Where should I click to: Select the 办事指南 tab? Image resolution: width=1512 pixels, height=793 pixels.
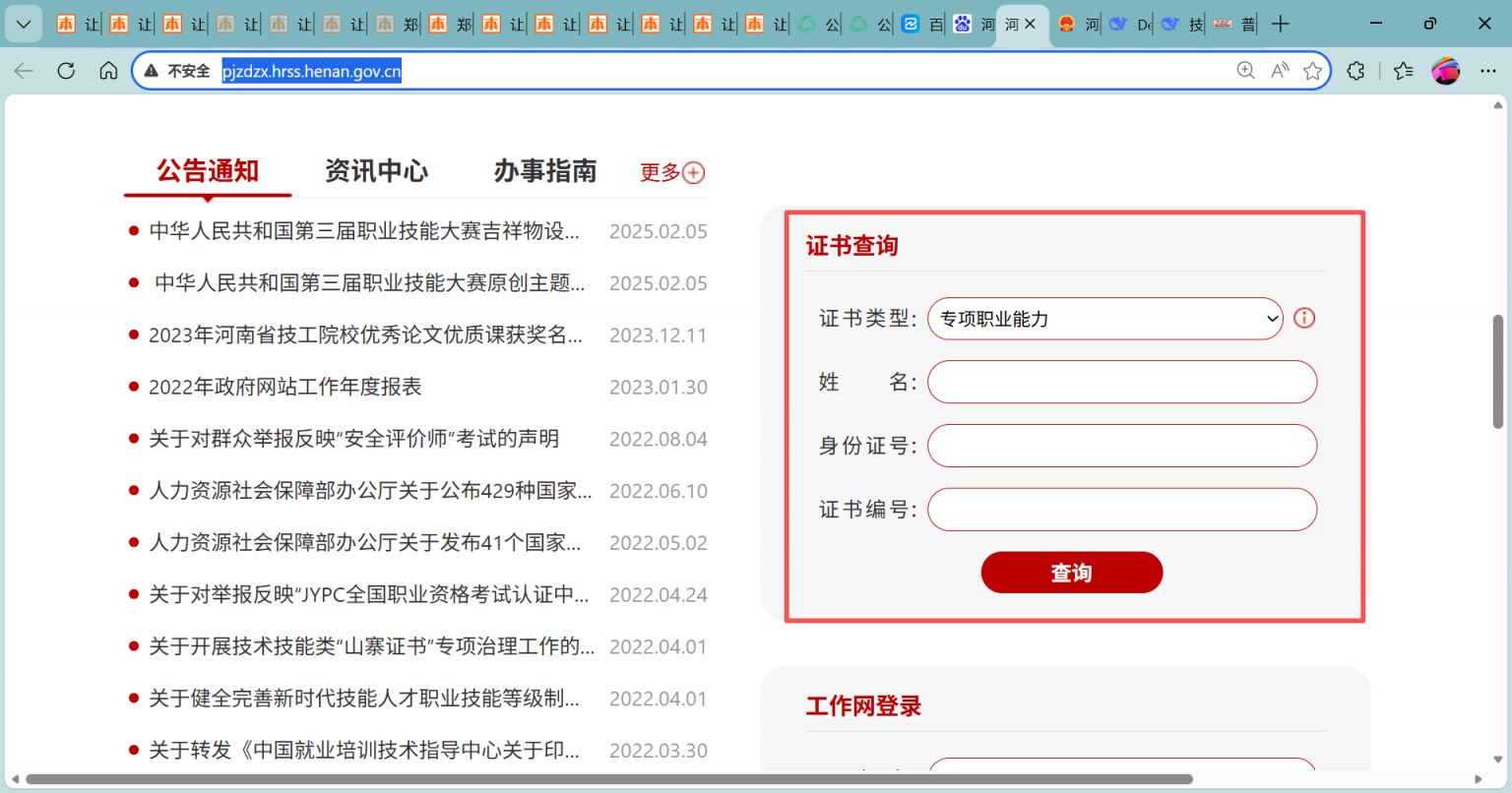click(x=545, y=171)
